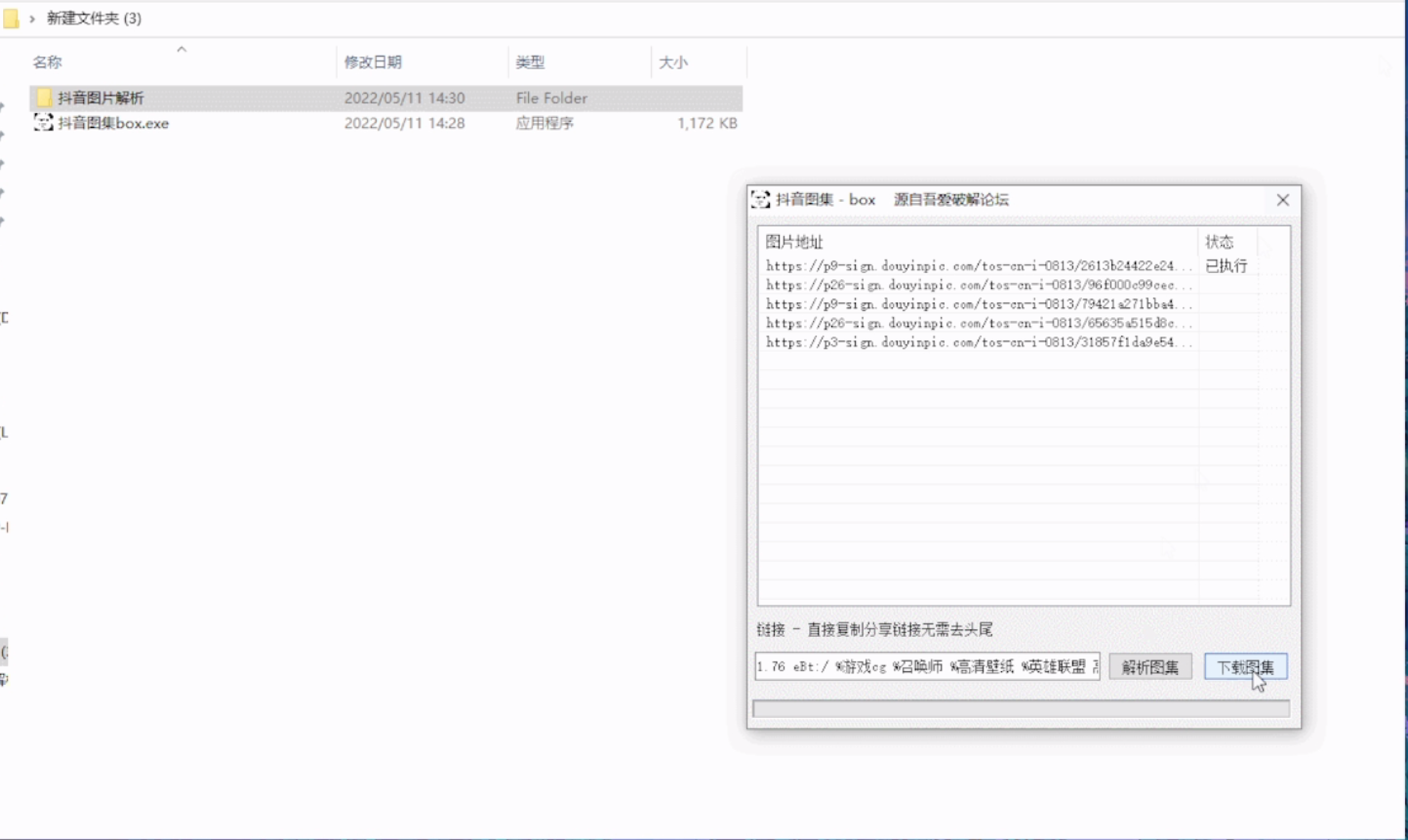Screen dimensions: 1408x840
Task: Click the 解析图集 button
Action: click(1150, 667)
